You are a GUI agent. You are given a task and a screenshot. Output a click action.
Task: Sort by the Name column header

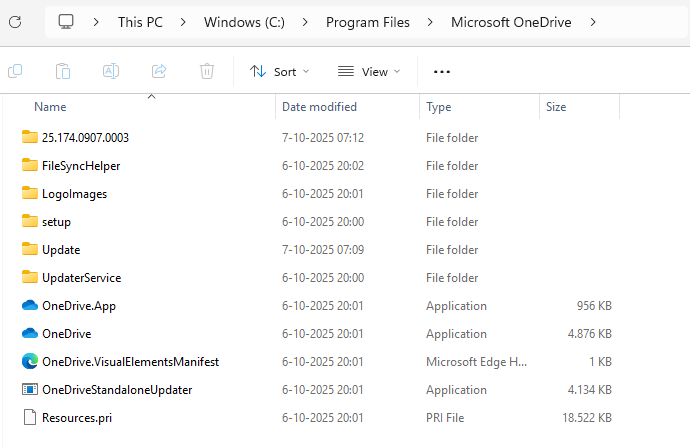tap(50, 107)
